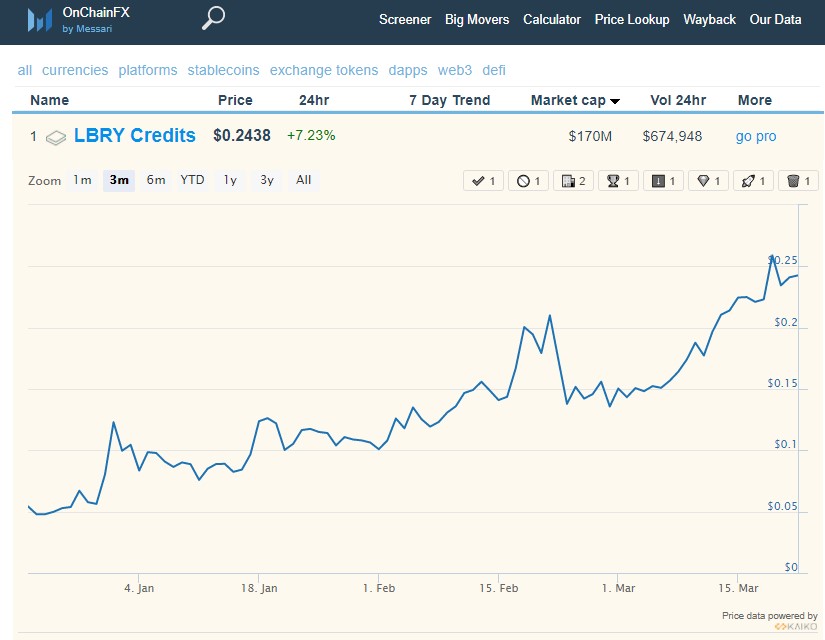Click the '1. Mar' x-axis label
The width and height of the screenshot is (825, 640).
[618, 588]
